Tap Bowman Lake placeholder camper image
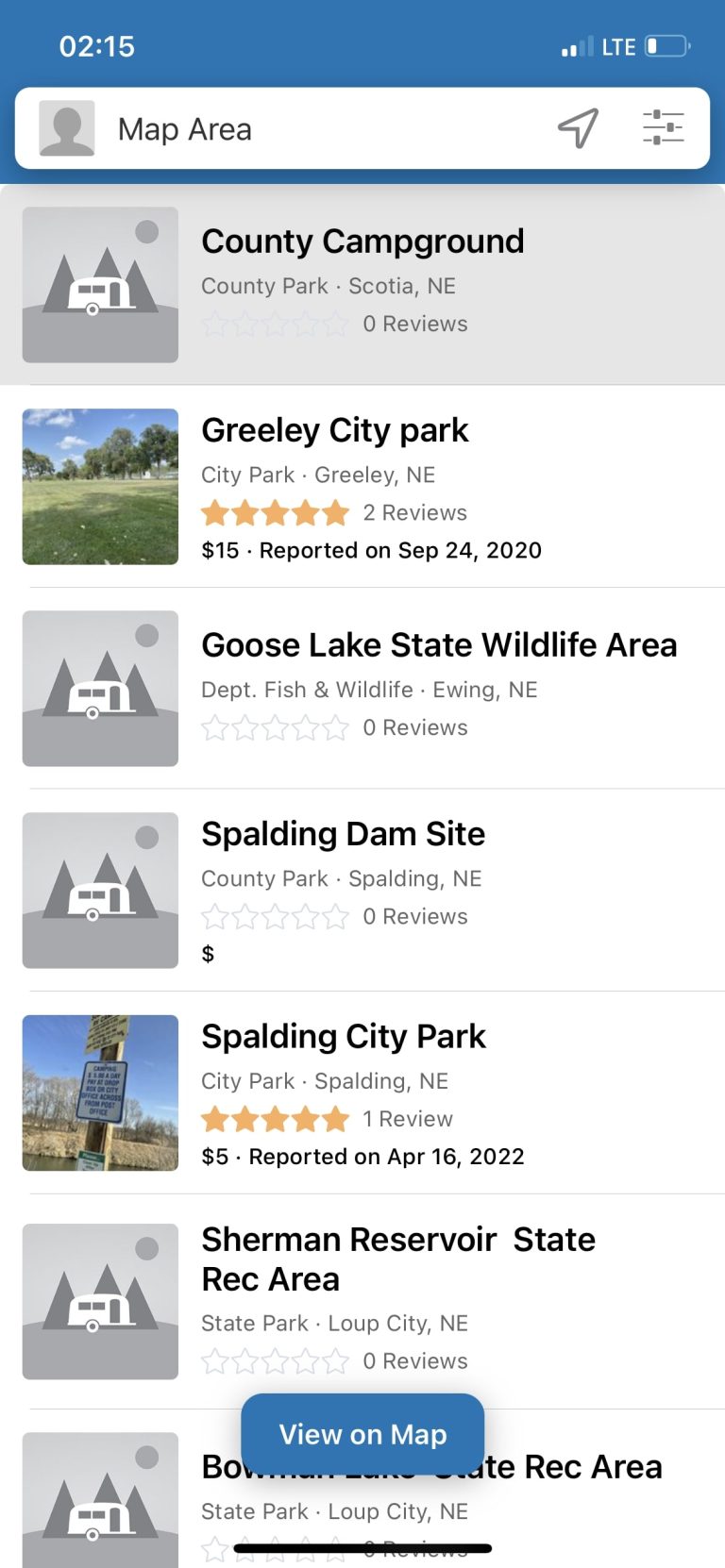This screenshot has width=725, height=1568. (100, 1500)
